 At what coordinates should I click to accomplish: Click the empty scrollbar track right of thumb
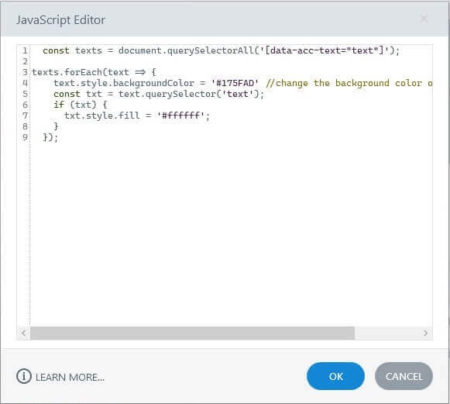click(x=387, y=333)
